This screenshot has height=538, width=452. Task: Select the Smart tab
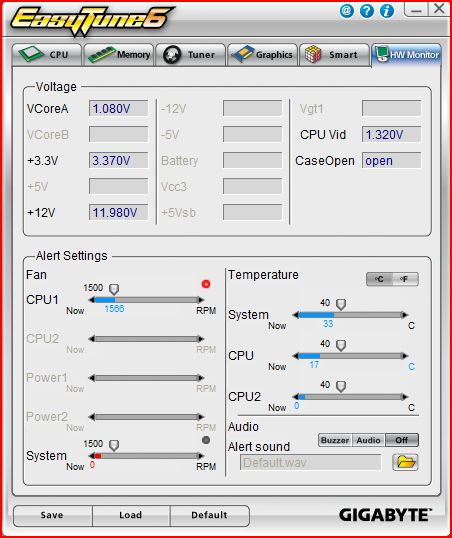[334, 55]
